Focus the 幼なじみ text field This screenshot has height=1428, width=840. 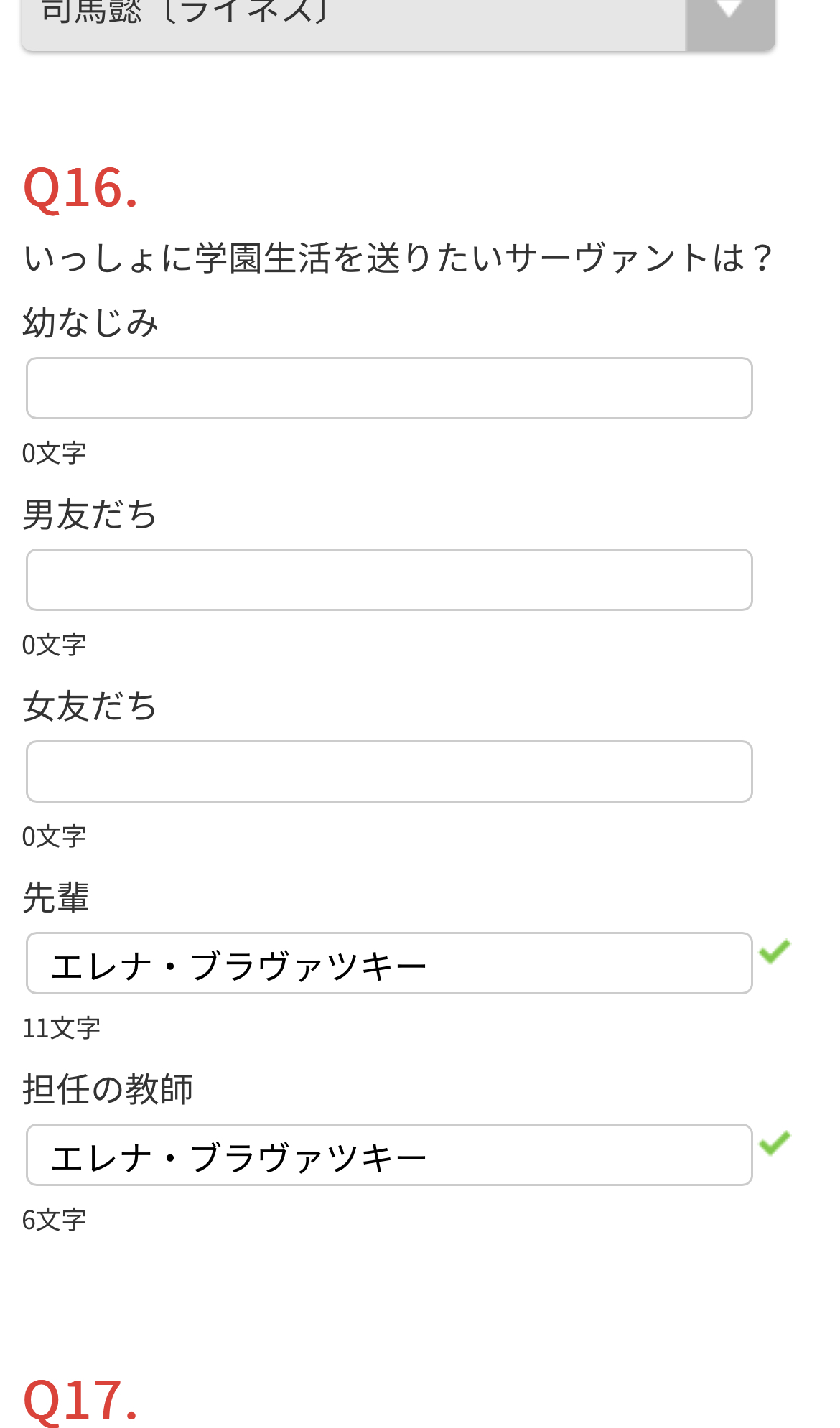389,388
